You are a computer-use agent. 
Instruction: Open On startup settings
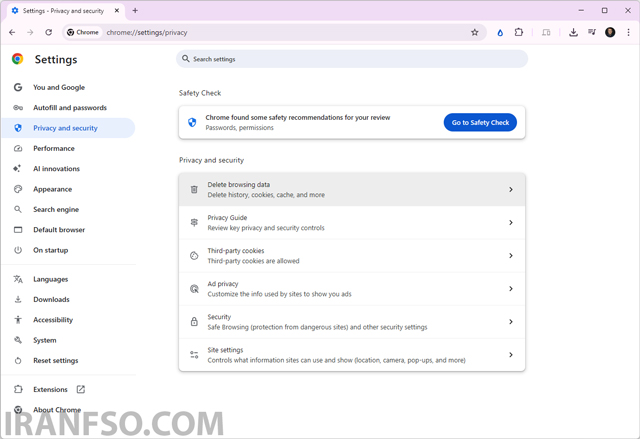tap(69, 250)
